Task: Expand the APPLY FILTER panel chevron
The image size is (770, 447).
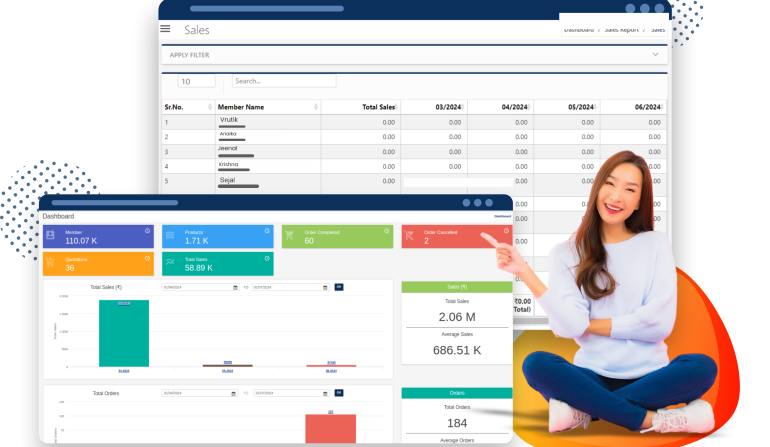Action: pyautogui.click(x=655, y=55)
